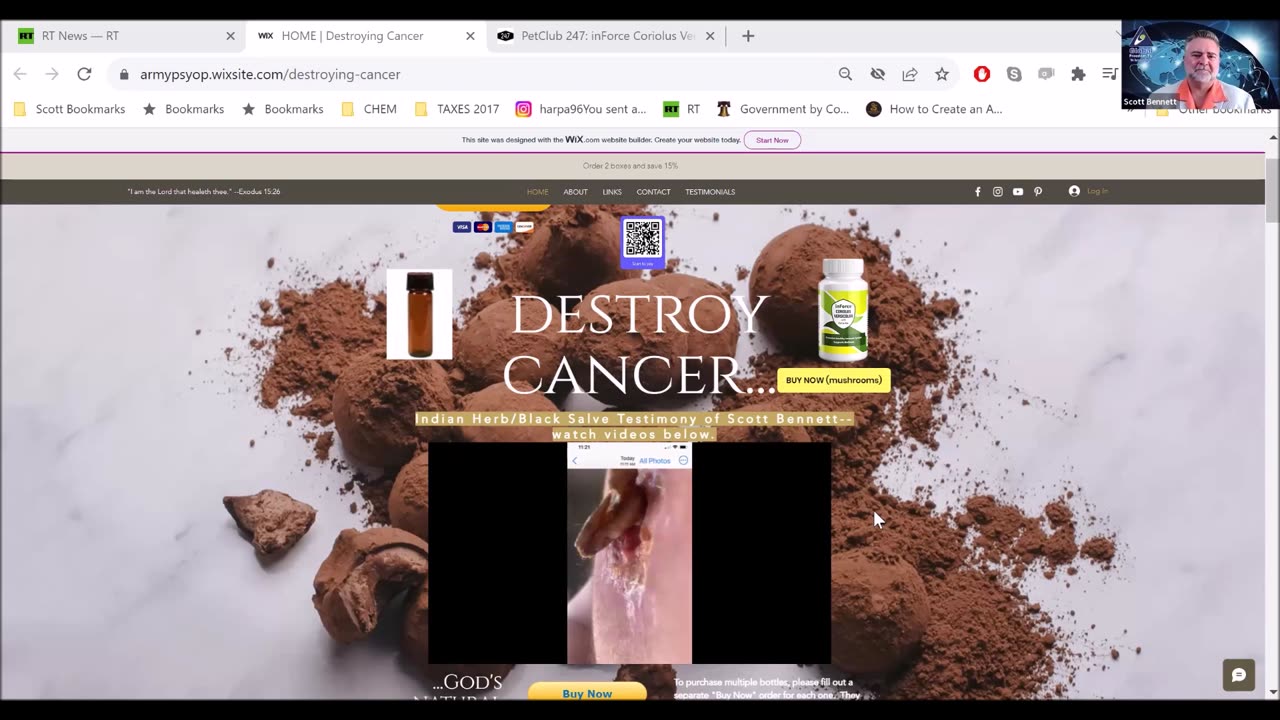This screenshot has width=1280, height=720.
Task: Bookmark this page with the star icon
Action: pyautogui.click(x=941, y=74)
